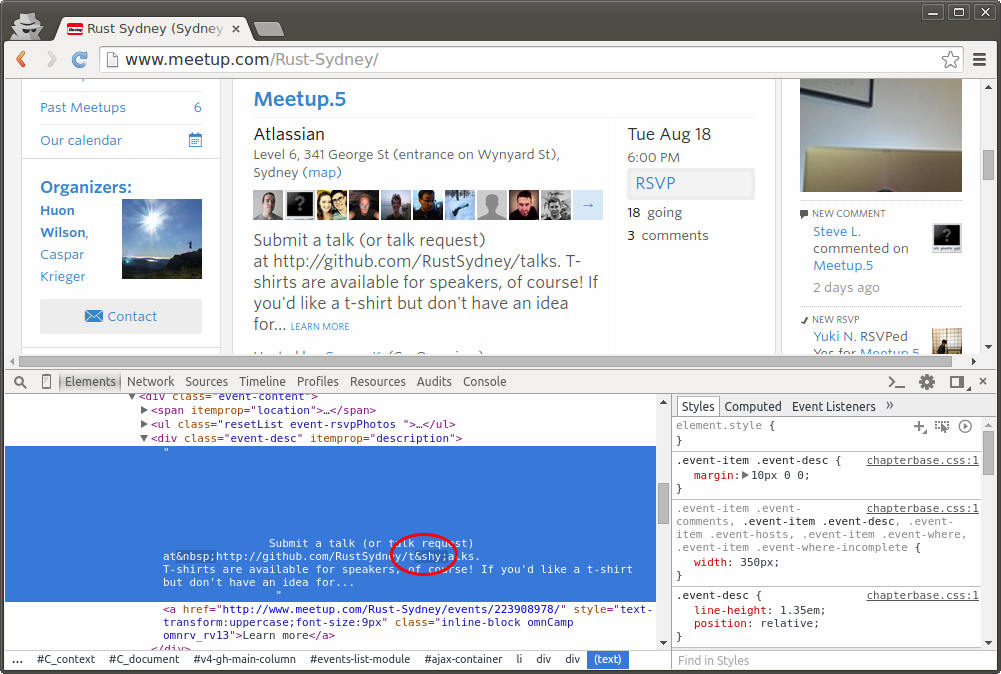Click the DevTools search magnifier icon
Image resolution: width=1001 pixels, height=674 pixels.
click(x=20, y=382)
